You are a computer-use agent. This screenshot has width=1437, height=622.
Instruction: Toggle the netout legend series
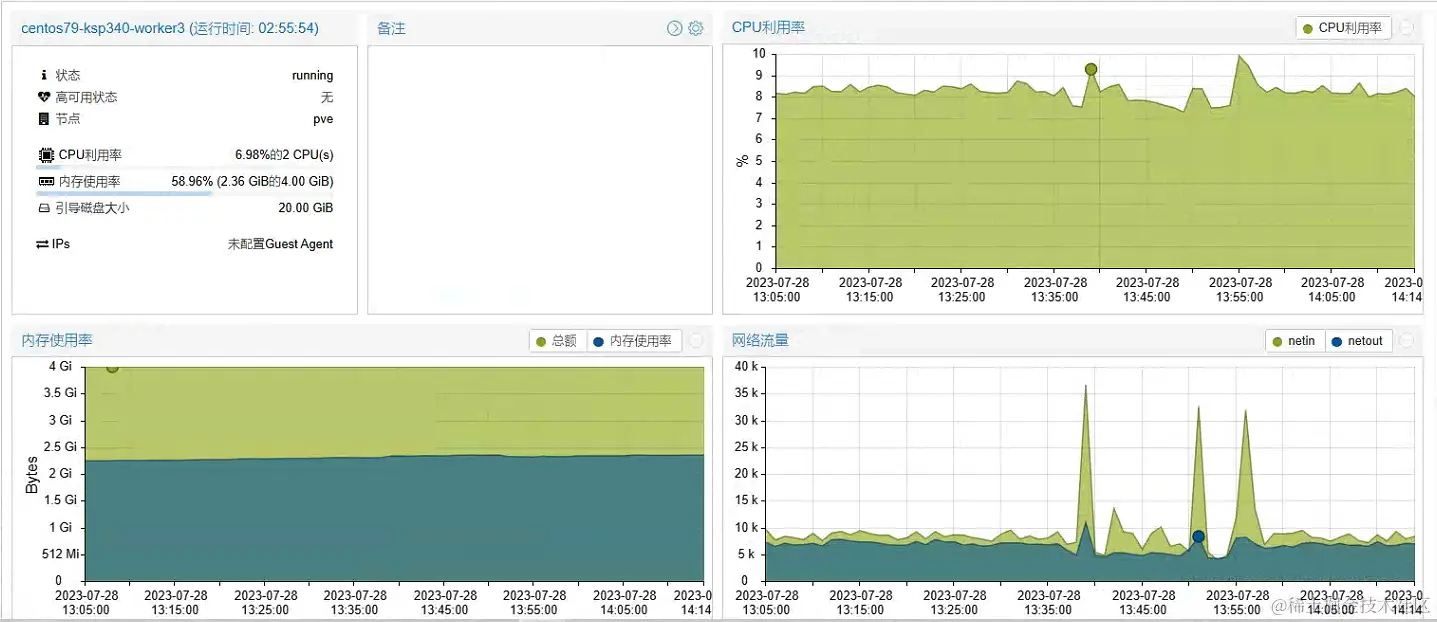1358,341
